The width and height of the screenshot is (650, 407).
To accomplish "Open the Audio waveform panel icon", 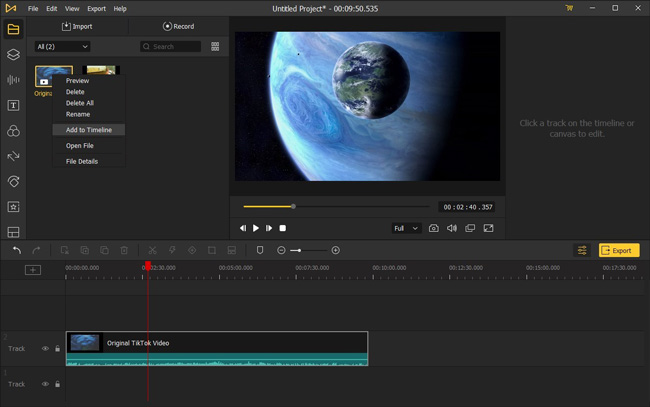I will pos(13,80).
